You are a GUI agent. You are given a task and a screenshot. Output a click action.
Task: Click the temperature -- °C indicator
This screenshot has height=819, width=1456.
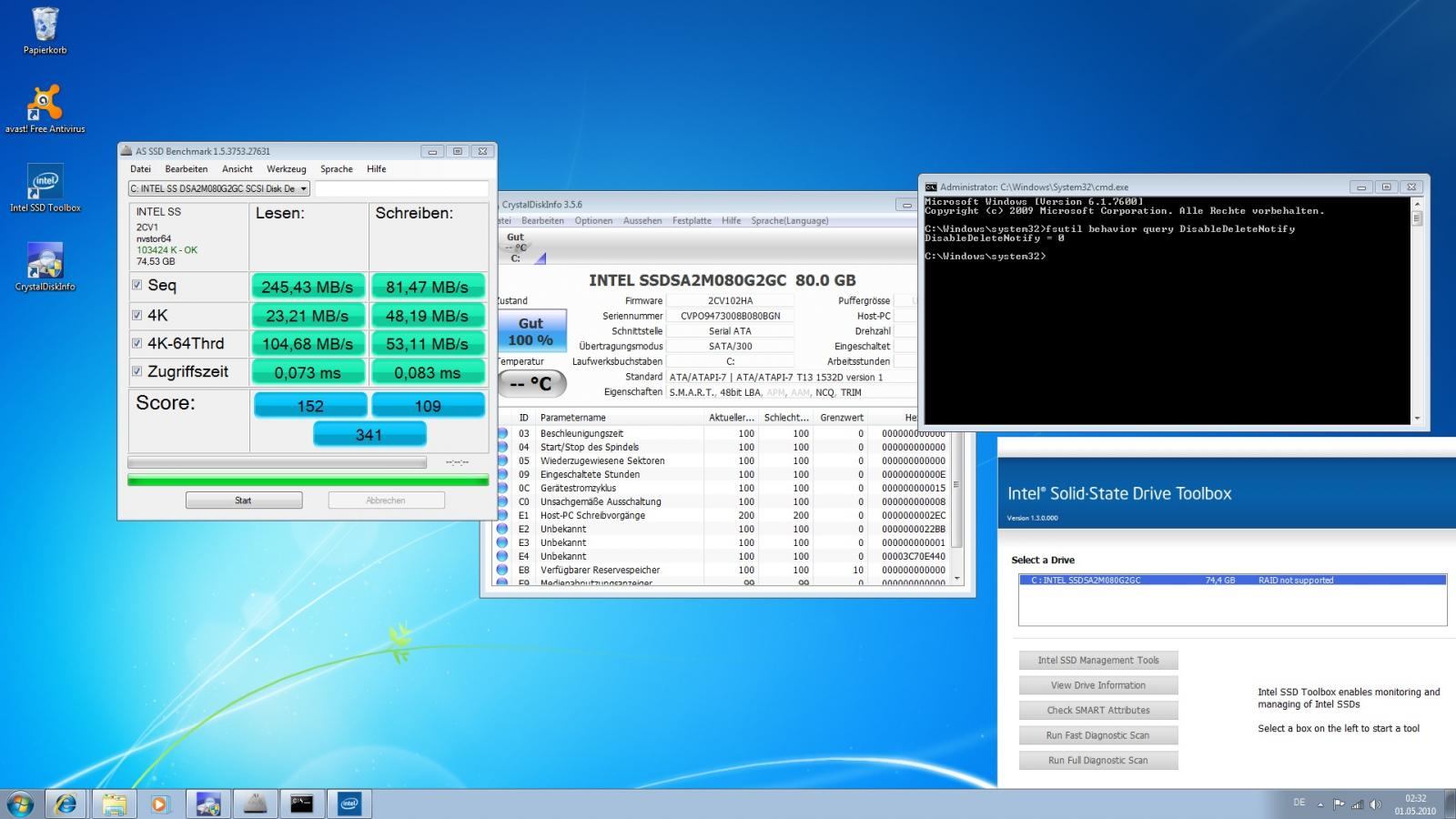click(531, 383)
